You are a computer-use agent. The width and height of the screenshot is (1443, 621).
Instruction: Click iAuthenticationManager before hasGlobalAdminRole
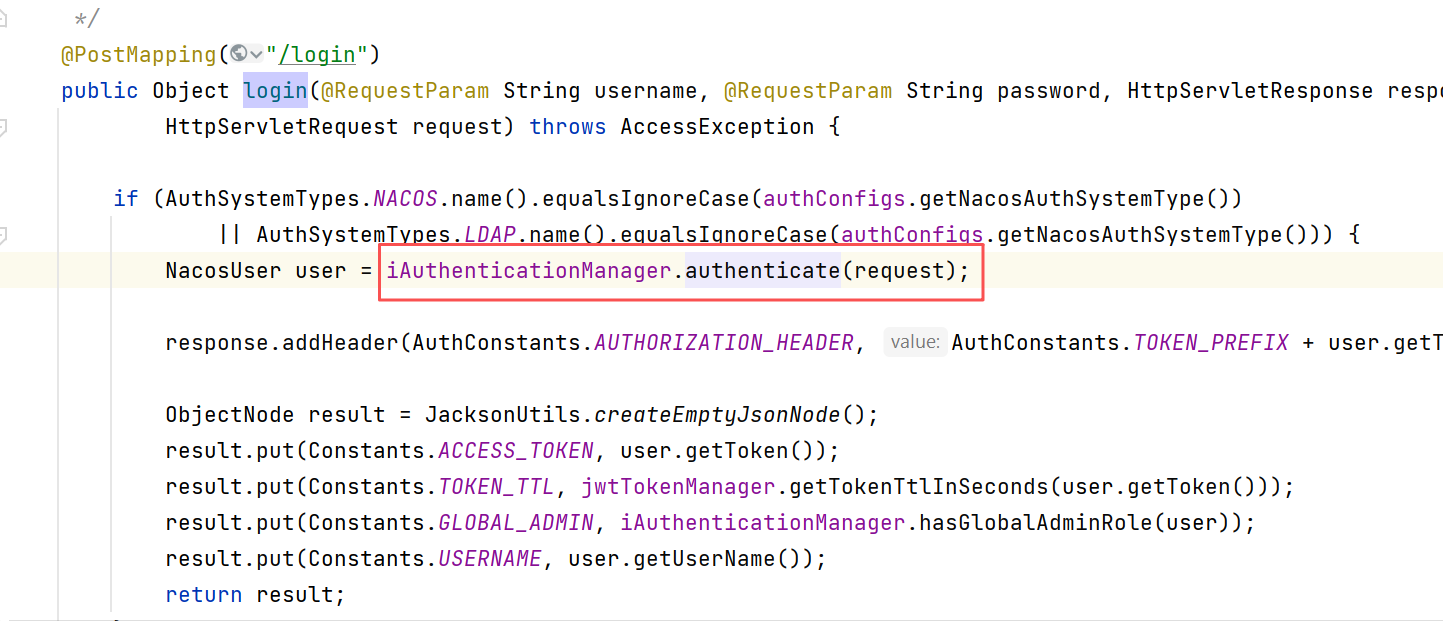[763, 522]
